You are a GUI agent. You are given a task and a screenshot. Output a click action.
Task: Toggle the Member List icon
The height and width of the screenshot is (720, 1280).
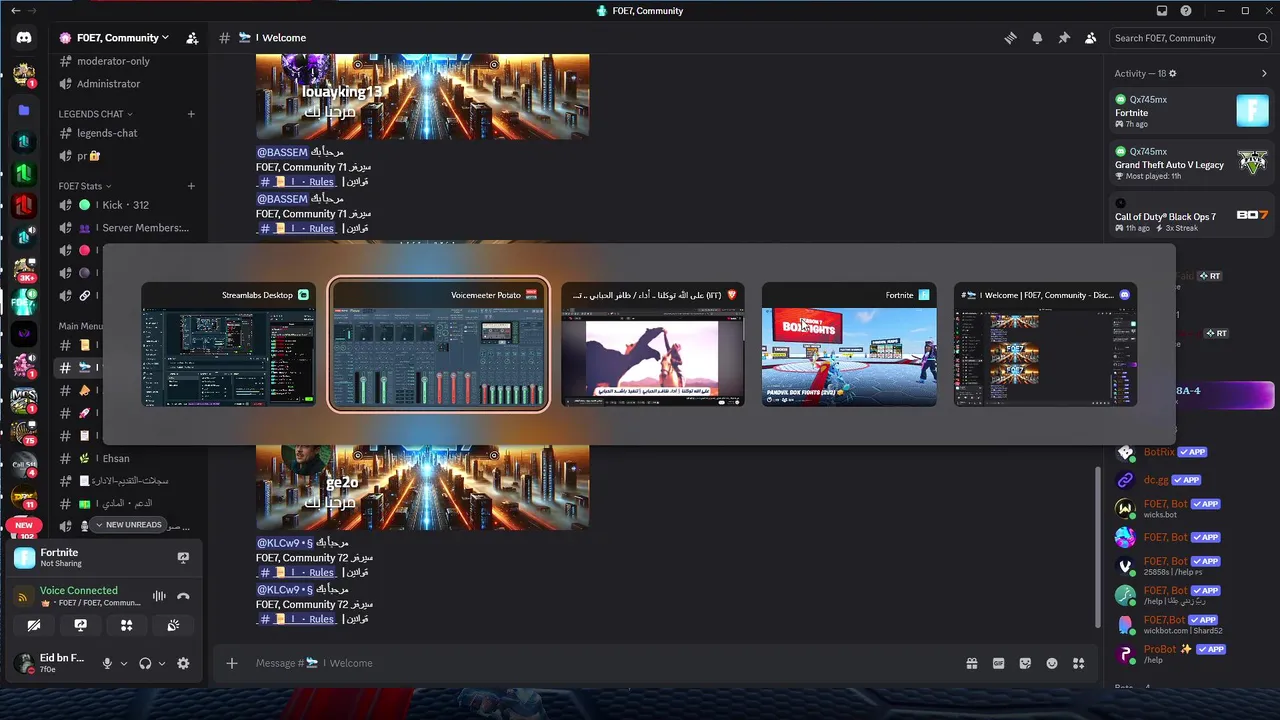coord(1090,38)
